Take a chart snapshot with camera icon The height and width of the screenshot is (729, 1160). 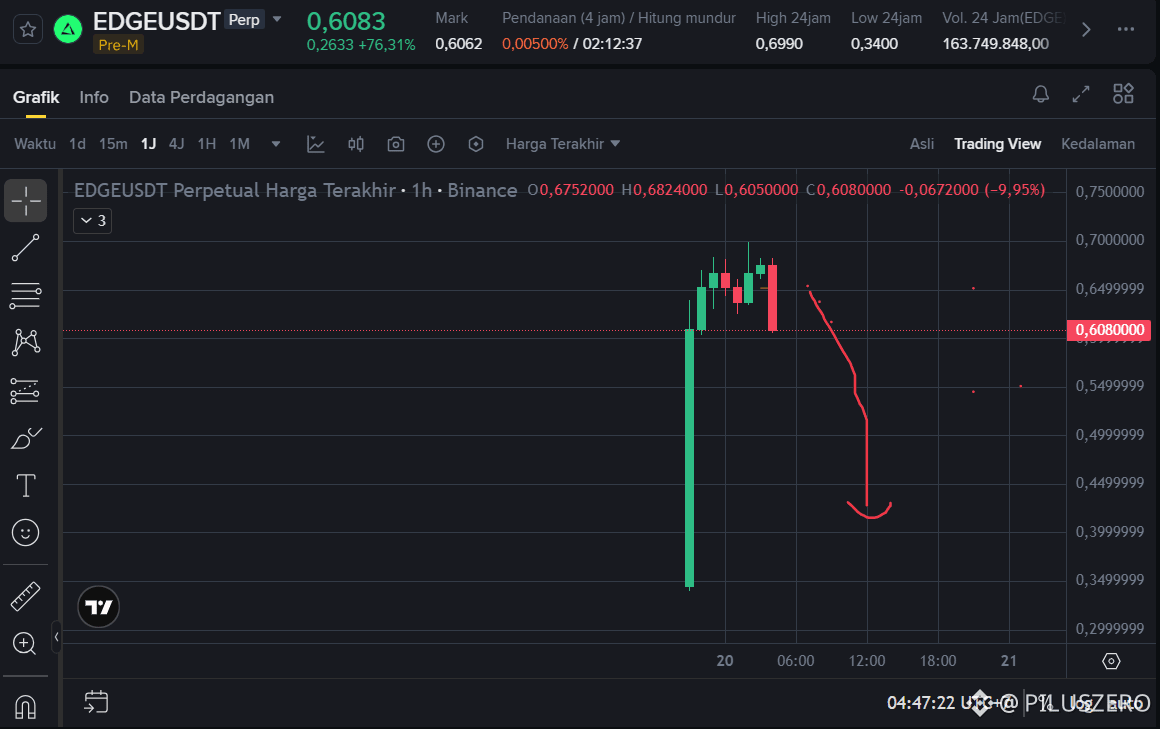396,144
